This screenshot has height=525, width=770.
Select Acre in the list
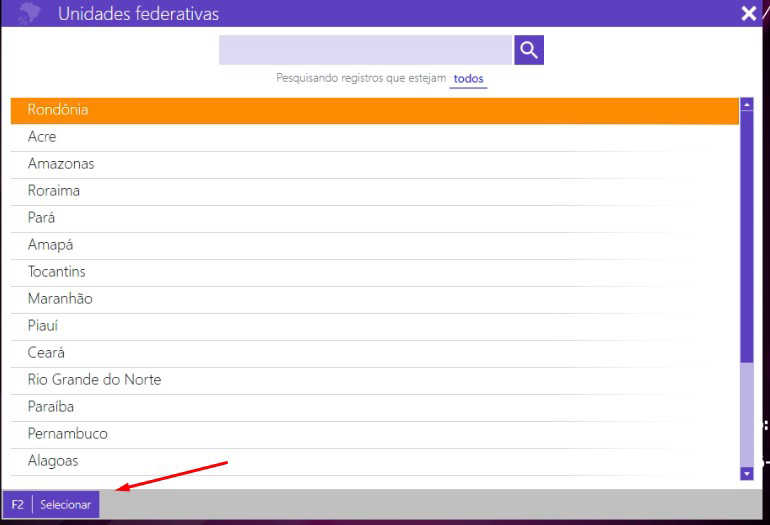coord(375,137)
